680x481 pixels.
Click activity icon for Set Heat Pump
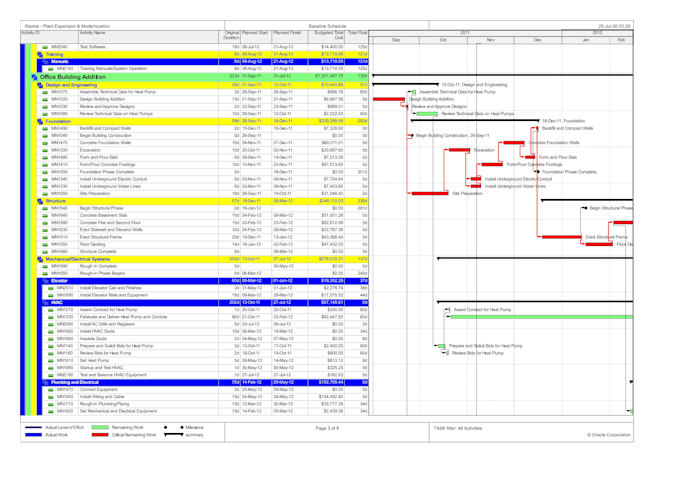click(51, 361)
